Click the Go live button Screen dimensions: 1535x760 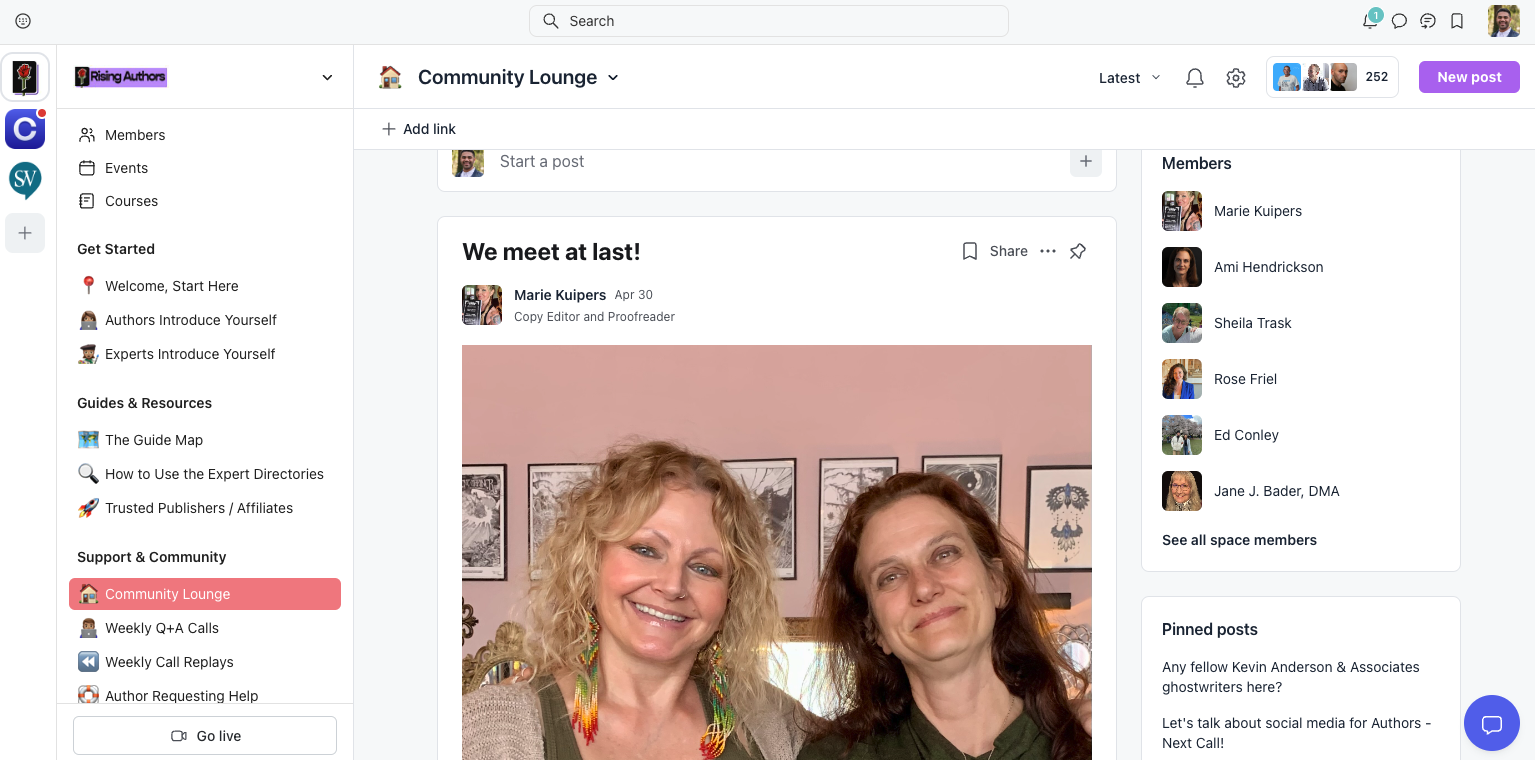205,735
